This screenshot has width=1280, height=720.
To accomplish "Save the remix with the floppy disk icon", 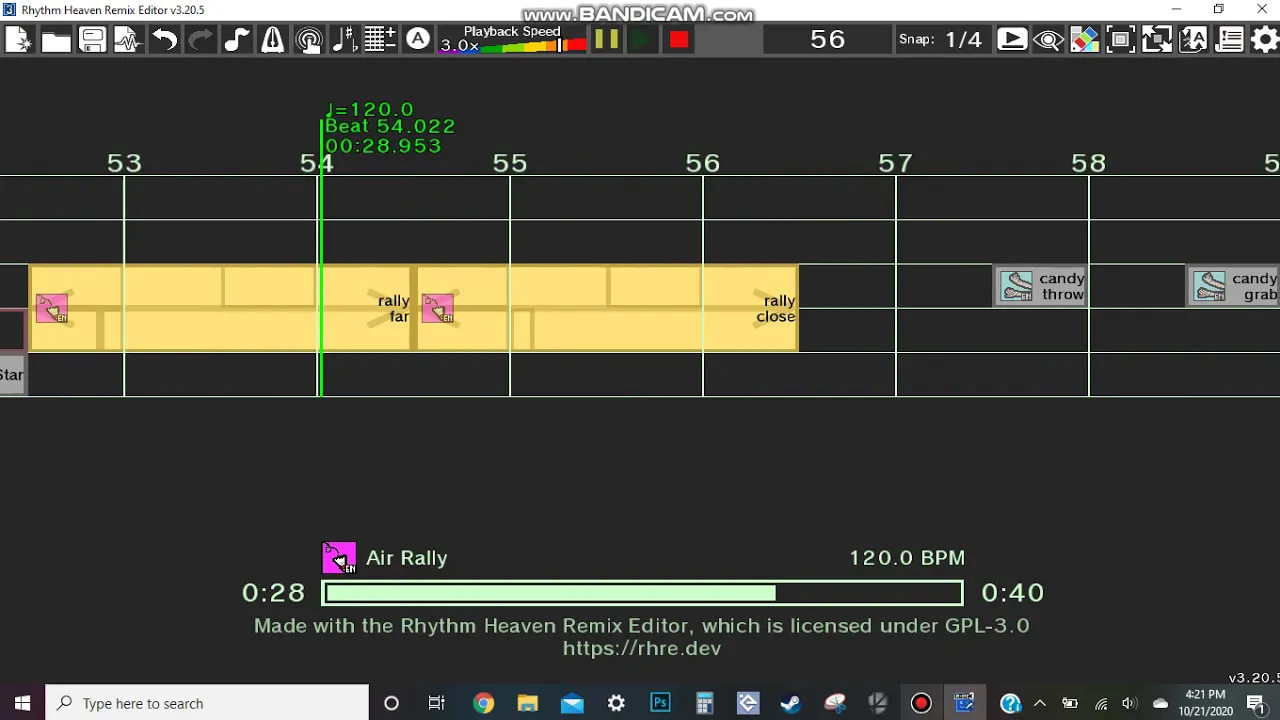I will click(92, 40).
